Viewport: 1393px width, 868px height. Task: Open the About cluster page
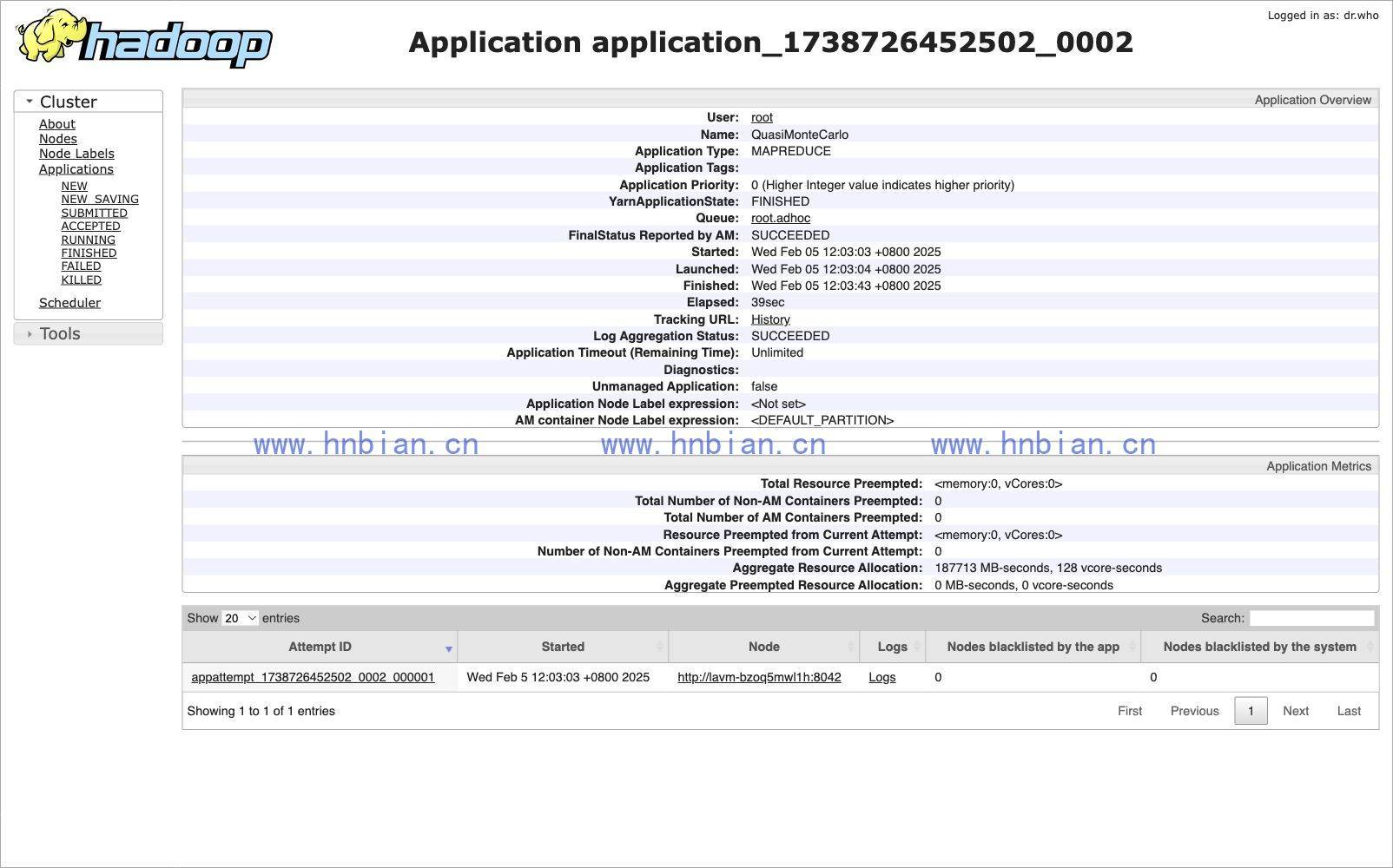point(57,124)
